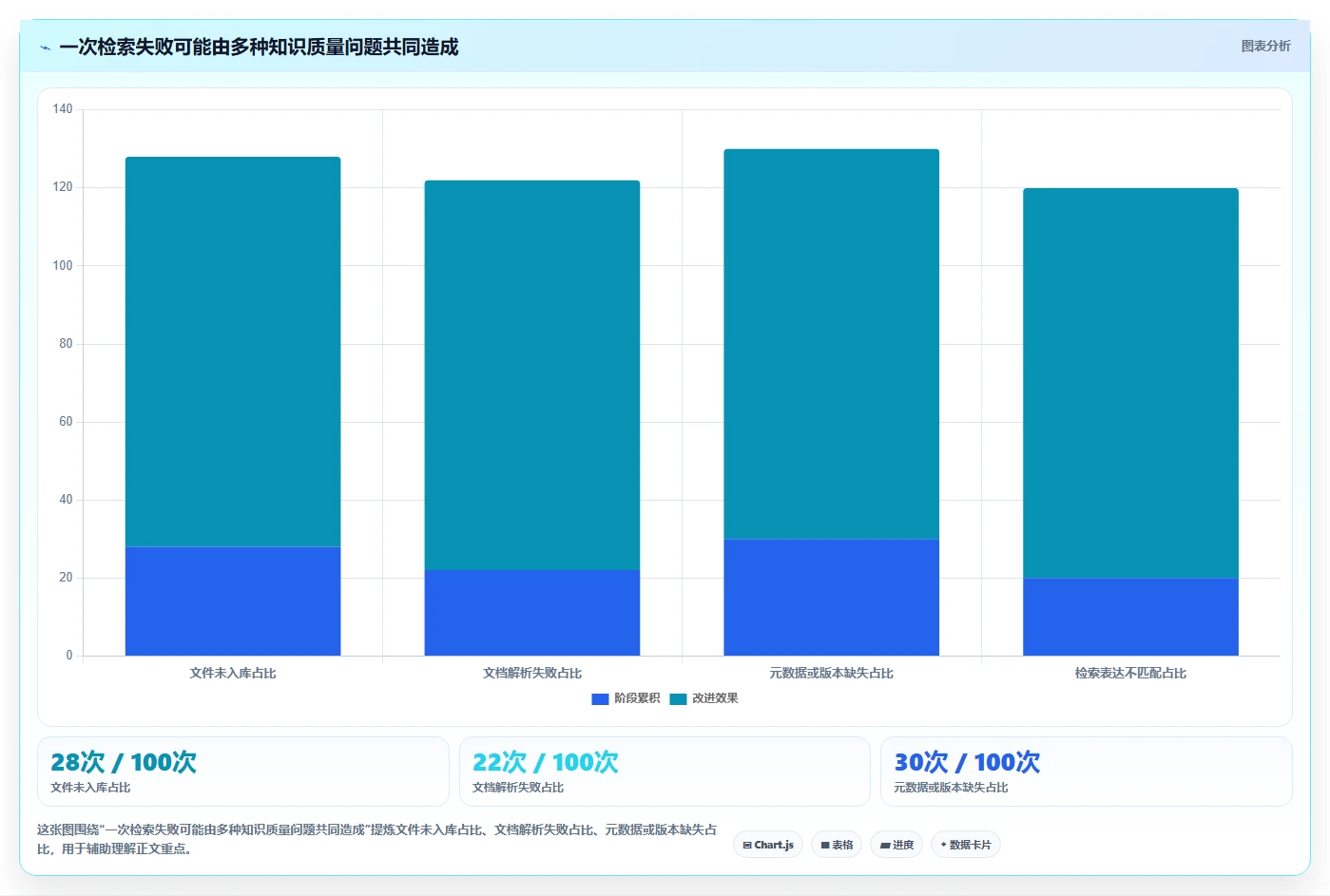The height and width of the screenshot is (896, 1330).
Task: Click the y-axis value 140
Action: tap(63, 109)
